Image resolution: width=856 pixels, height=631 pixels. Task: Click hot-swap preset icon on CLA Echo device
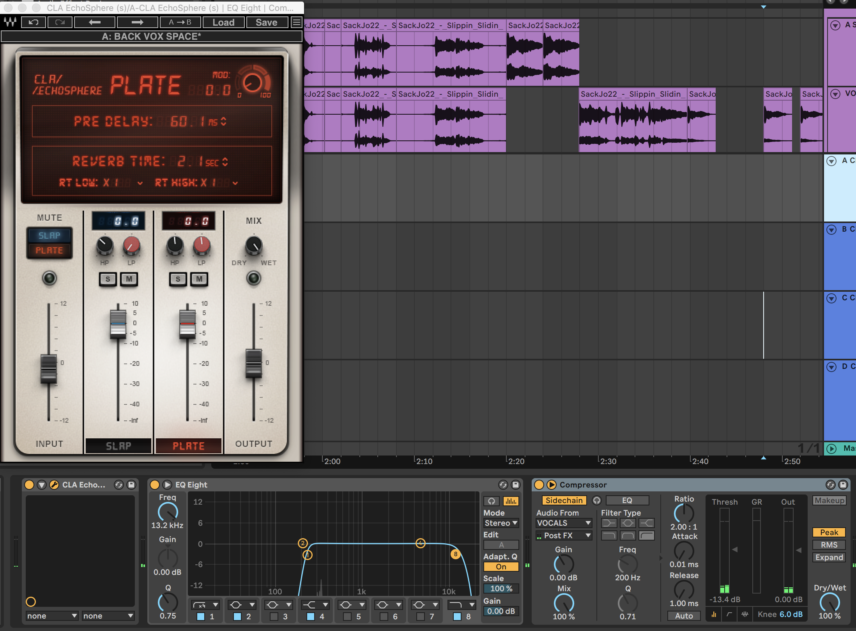[x=118, y=485]
